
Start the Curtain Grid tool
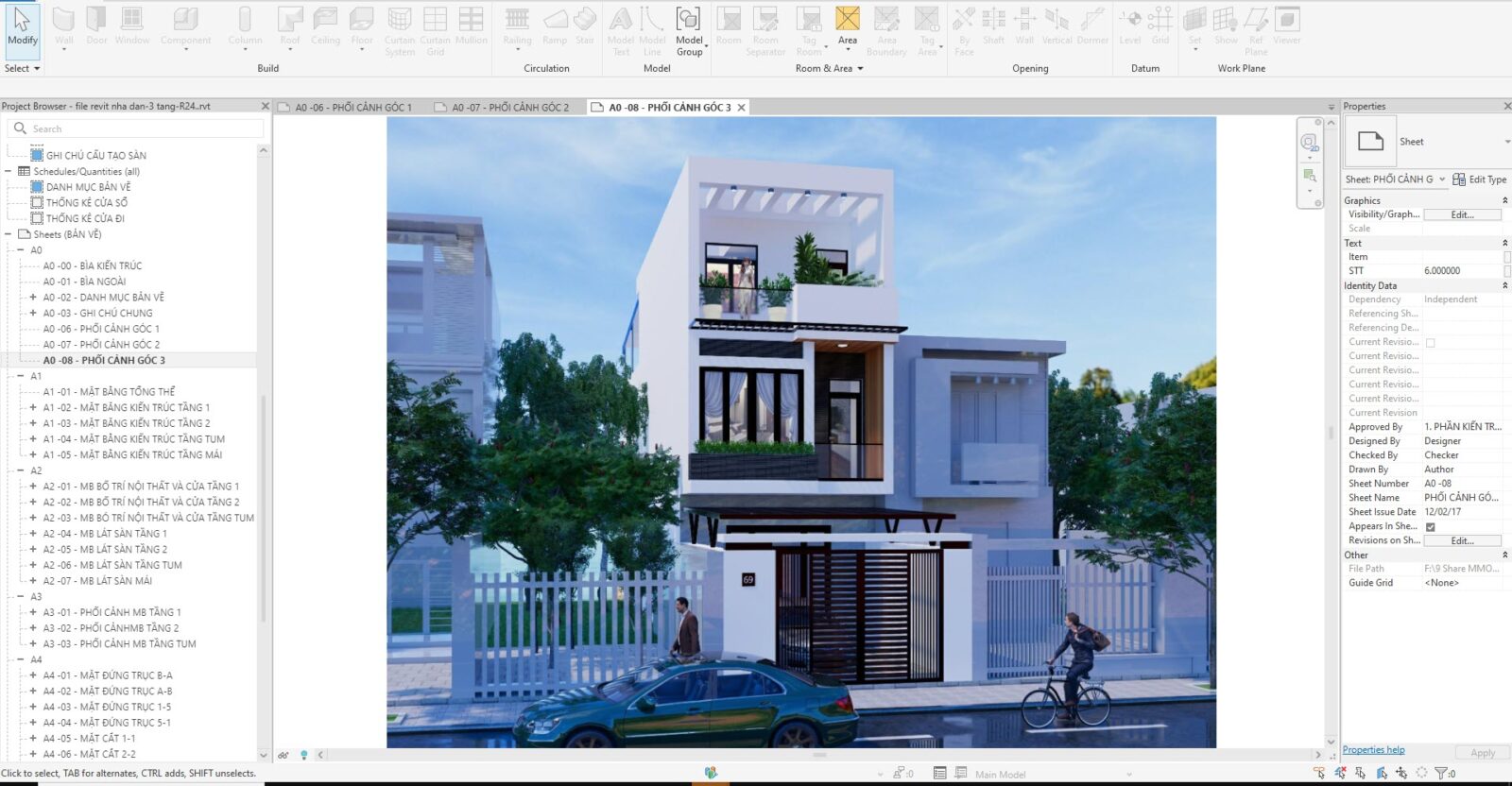coord(435,31)
